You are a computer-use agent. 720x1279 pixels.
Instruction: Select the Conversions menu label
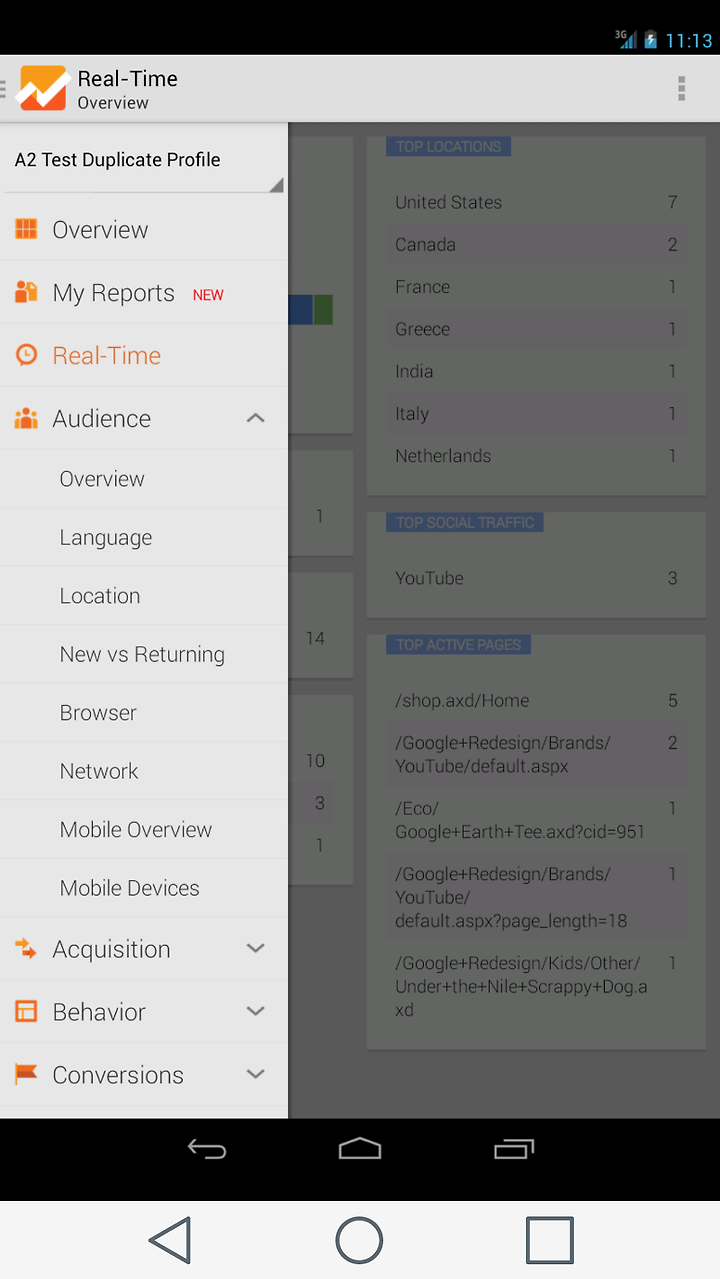[118, 1075]
